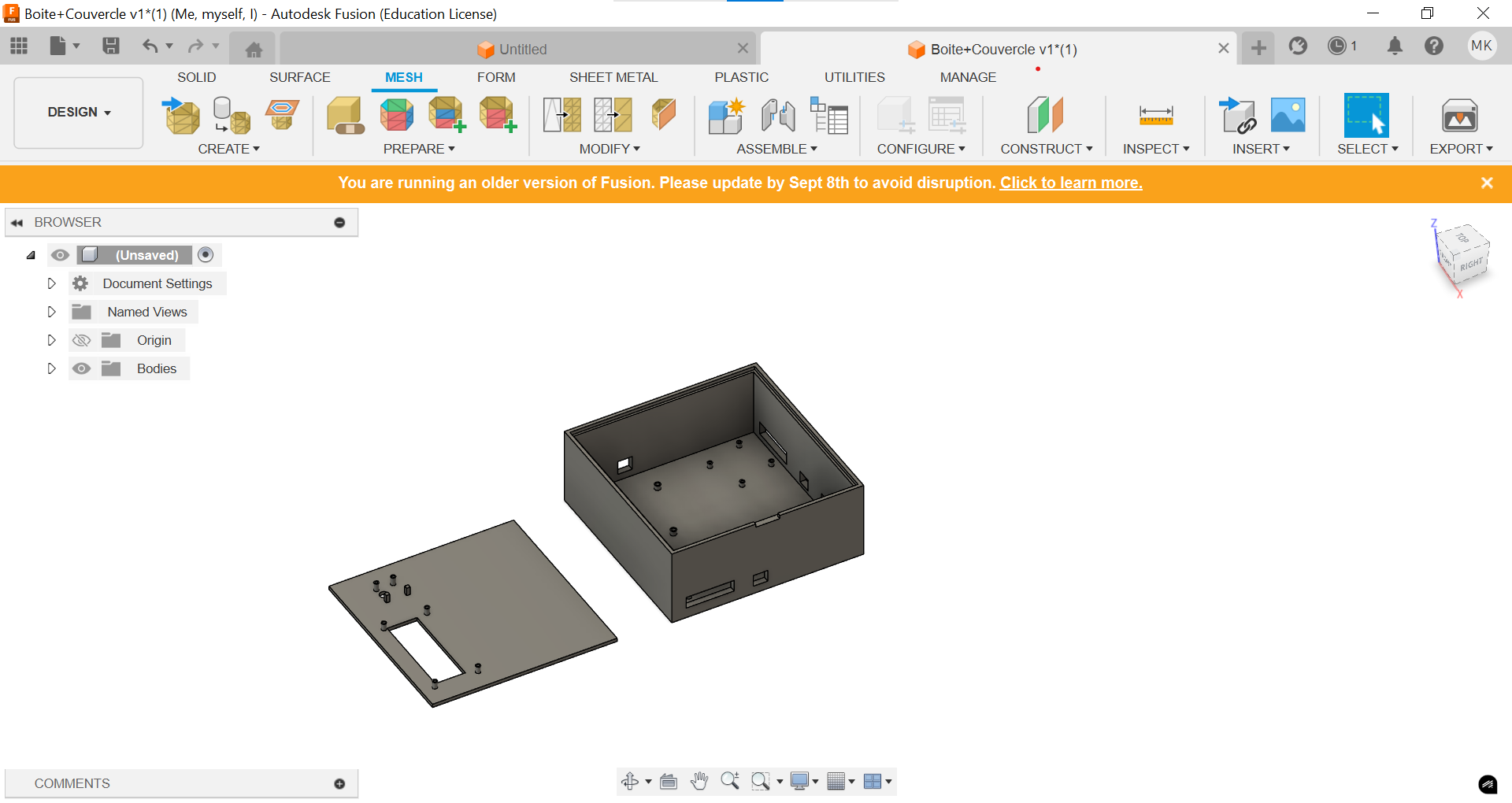Image resolution: width=1512 pixels, height=803 pixels.
Task: Click the Measure tool icon
Action: pyautogui.click(x=1156, y=115)
